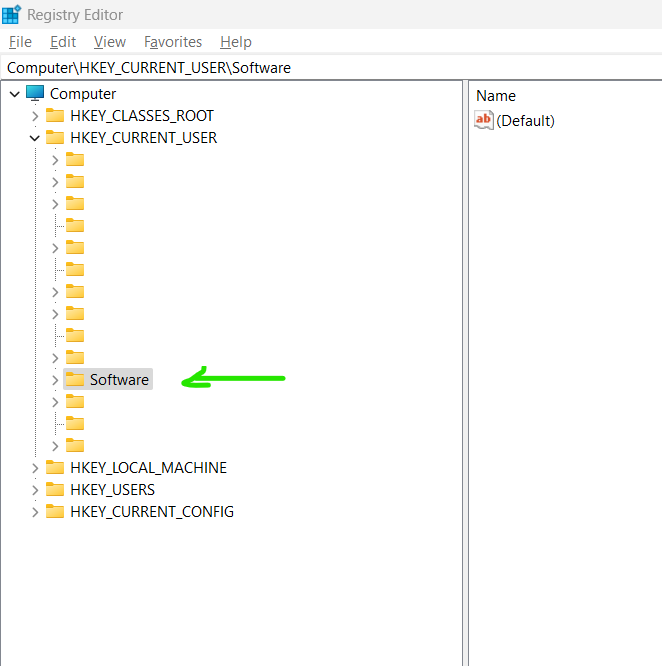Click the Registry Editor app icon
The height and width of the screenshot is (666, 662).
click(x=11, y=14)
